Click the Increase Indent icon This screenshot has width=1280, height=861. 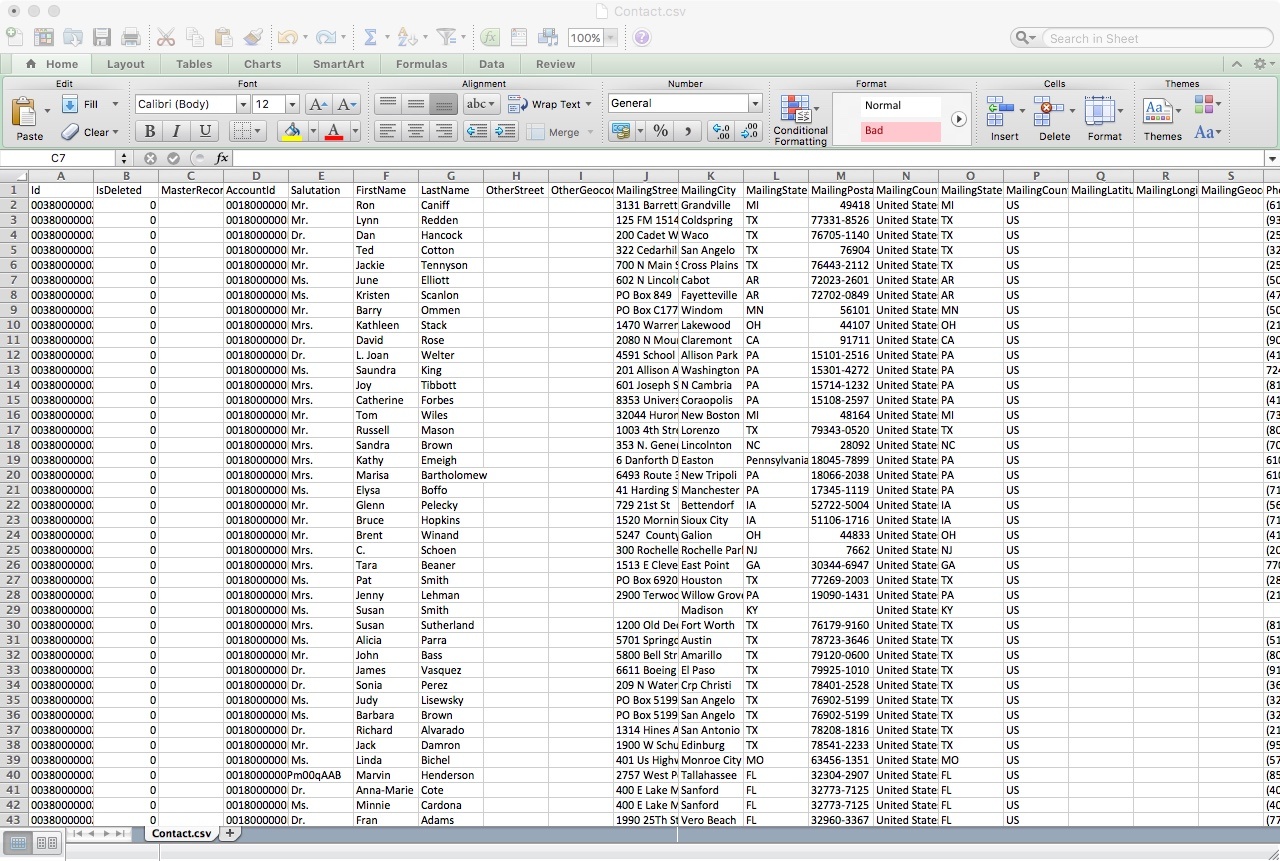coord(506,131)
